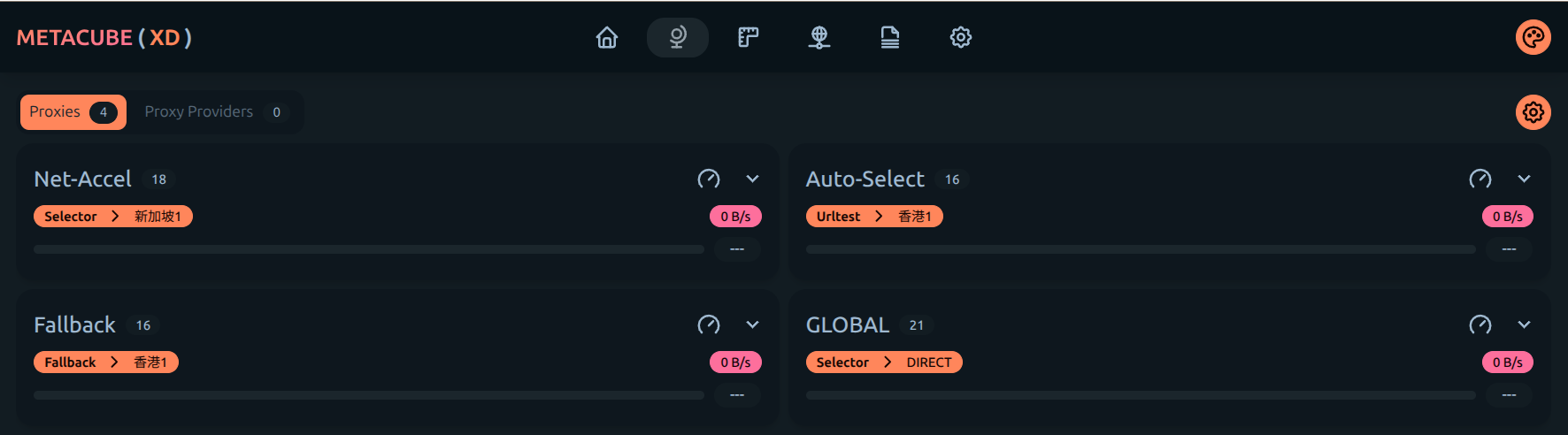Screen dimensions: 1568x435
Task: Open the Proxies globe icon page
Action: [x=678, y=37]
